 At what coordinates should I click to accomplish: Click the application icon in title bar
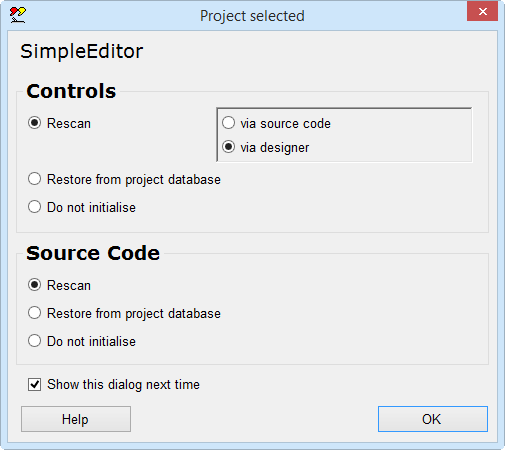17,15
